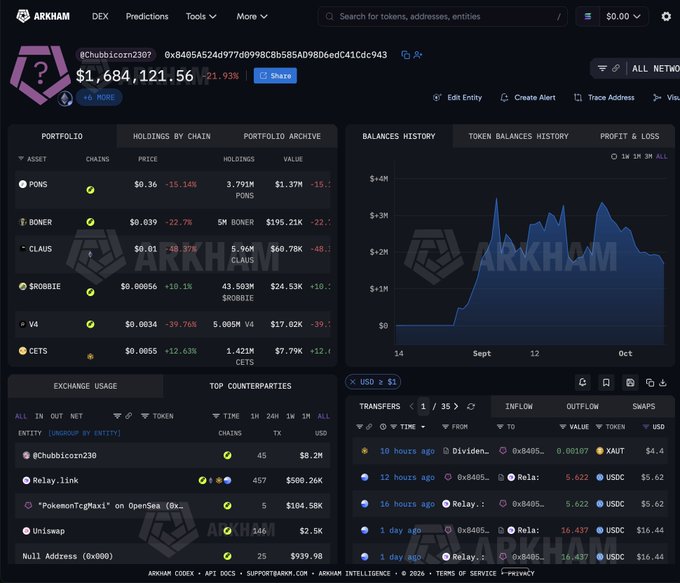
Task: Click Edit Entity
Action: [458, 98]
